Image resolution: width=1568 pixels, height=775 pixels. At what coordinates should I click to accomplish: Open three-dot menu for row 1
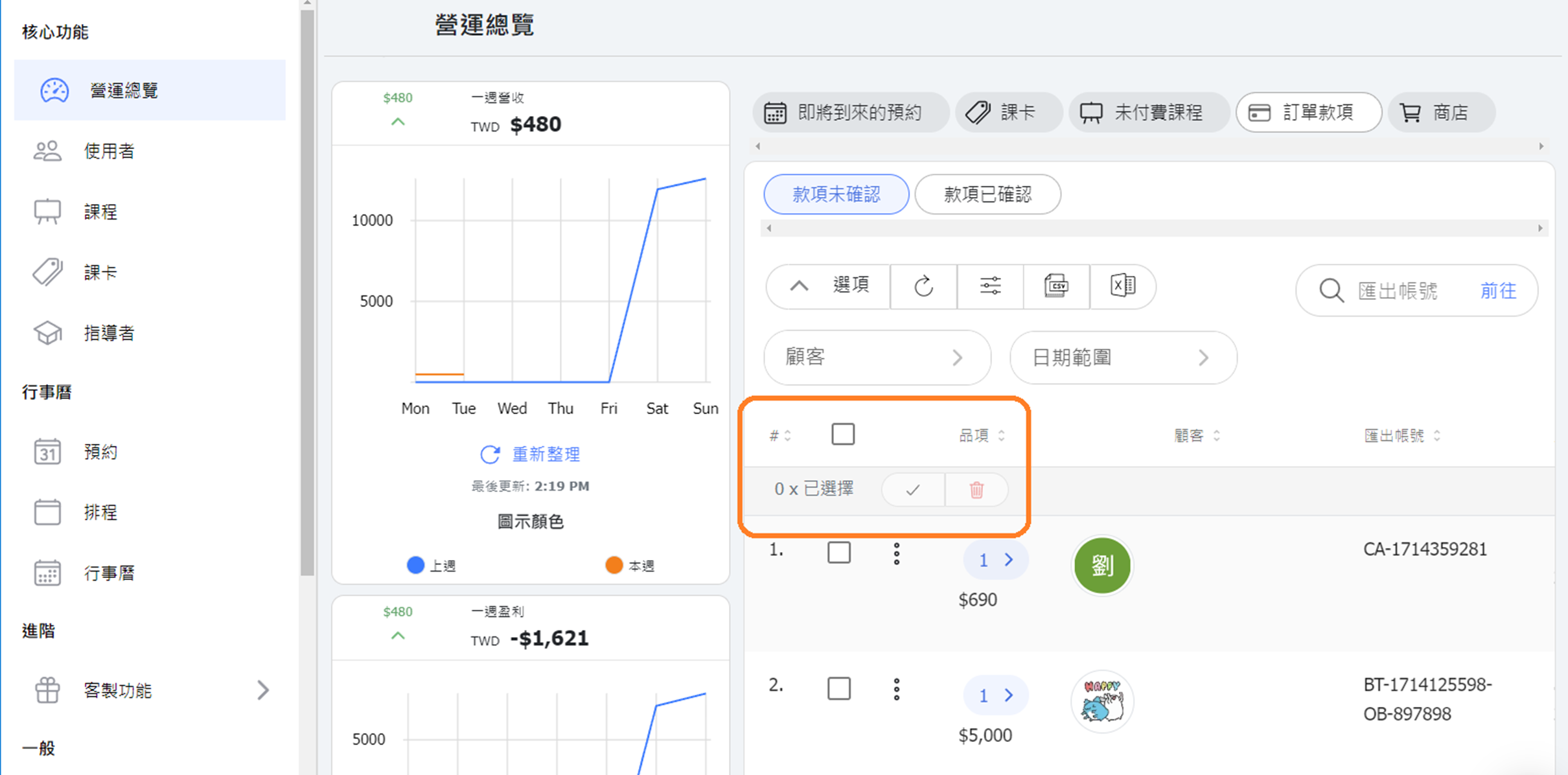(897, 554)
